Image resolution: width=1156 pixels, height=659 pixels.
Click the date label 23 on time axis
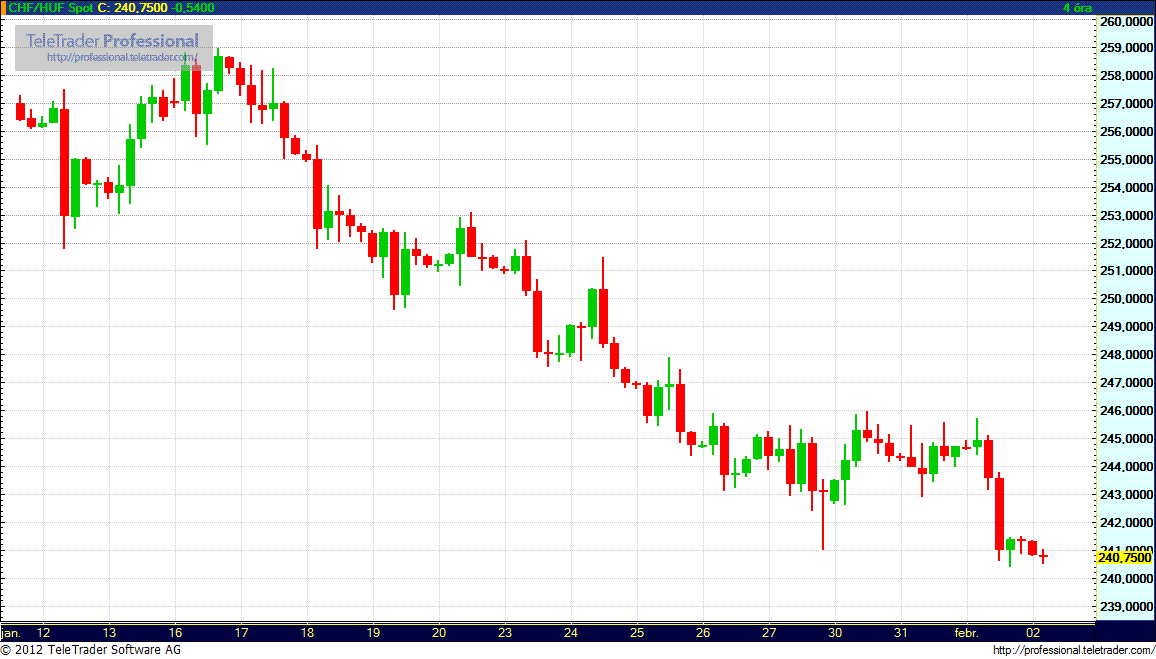pos(505,633)
